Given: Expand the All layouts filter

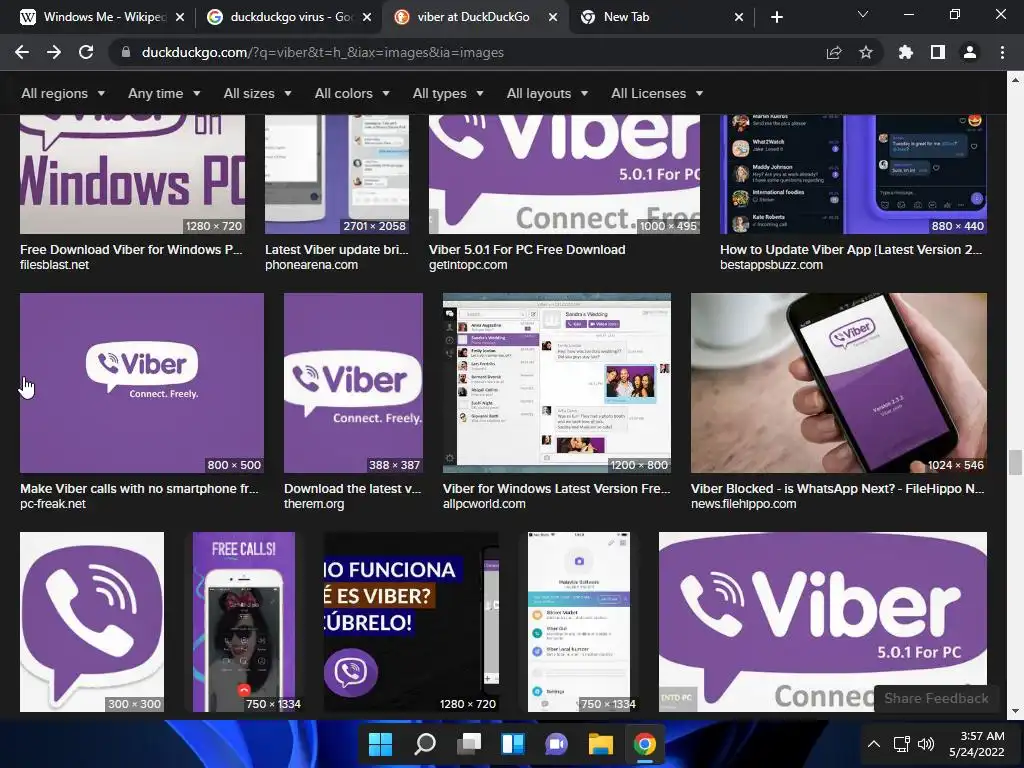Looking at the screenshot, I should pos(547,93).
